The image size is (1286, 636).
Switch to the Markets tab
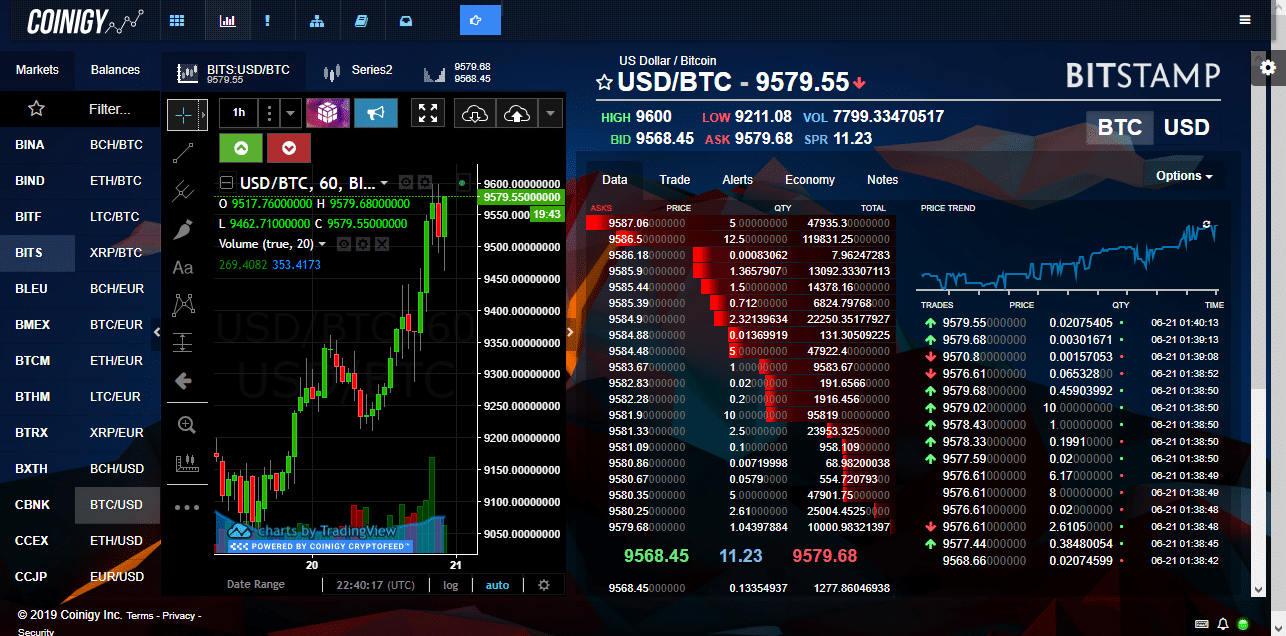coord(37,70)
